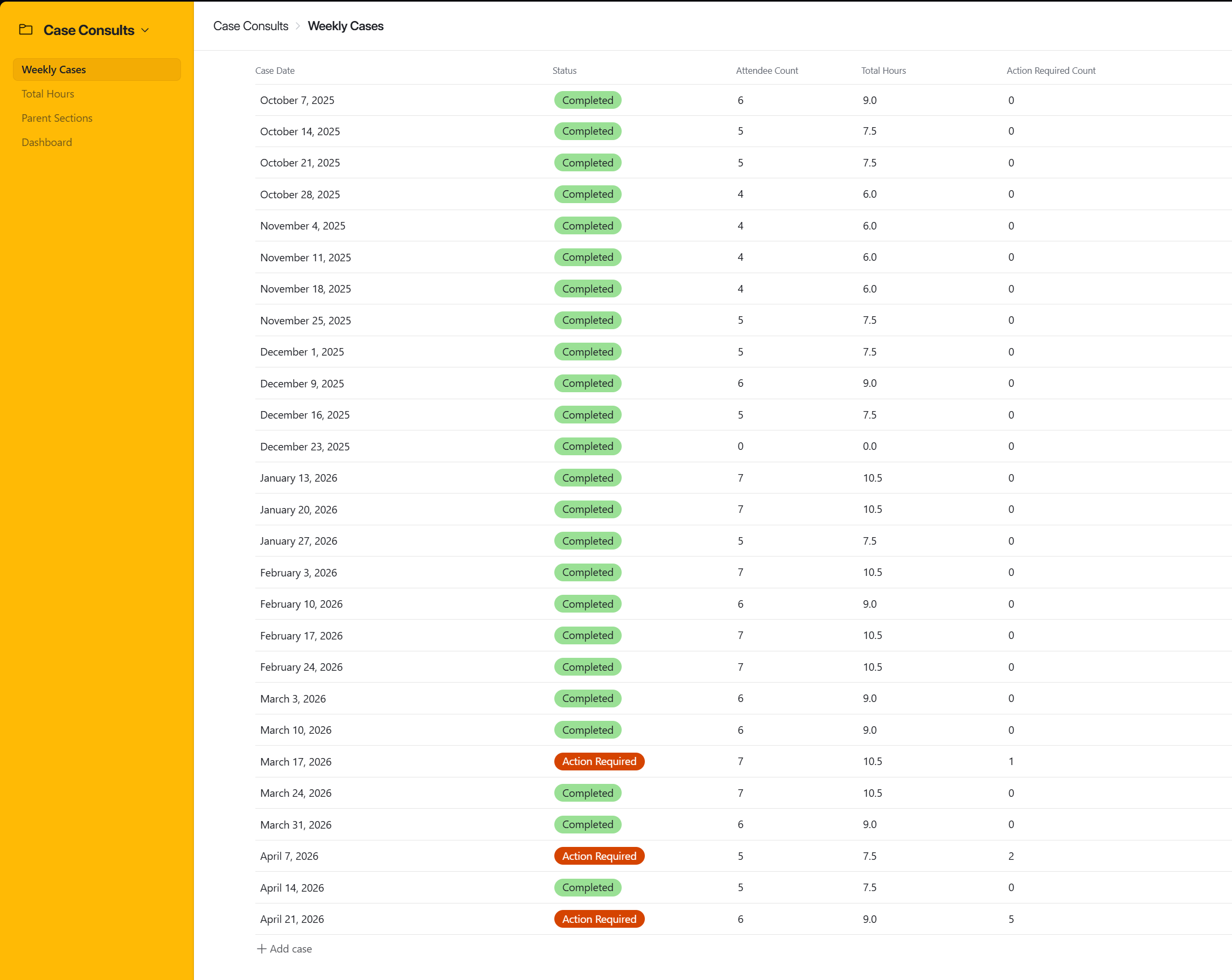This screenshot has width=1232, height=980.
Task: Expand the Case Consults workspace dropdown chevron
Action: (x=145, y=30)
